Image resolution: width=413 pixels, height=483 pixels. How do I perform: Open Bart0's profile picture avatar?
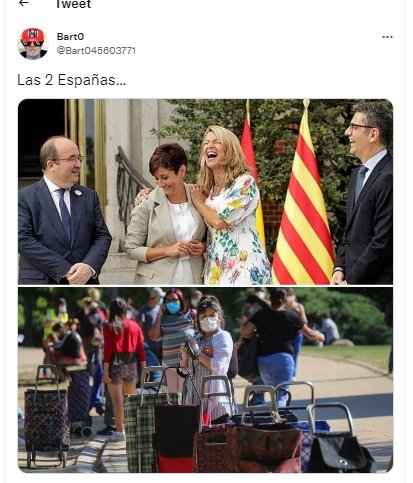pos(33,44)
